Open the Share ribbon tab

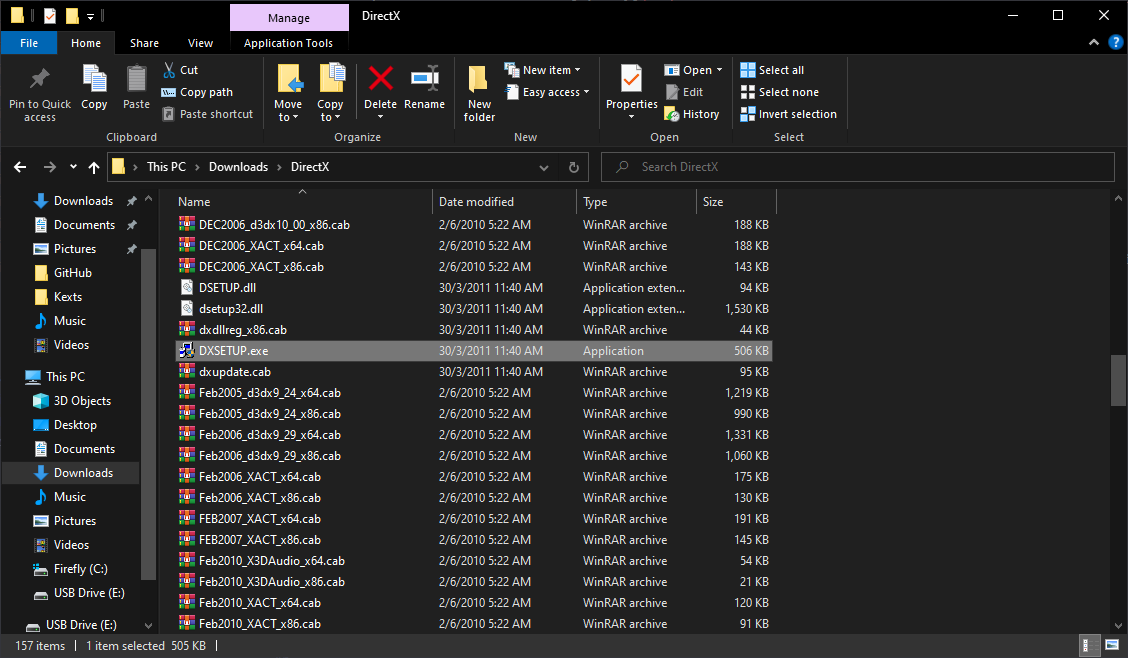(144, 43)
